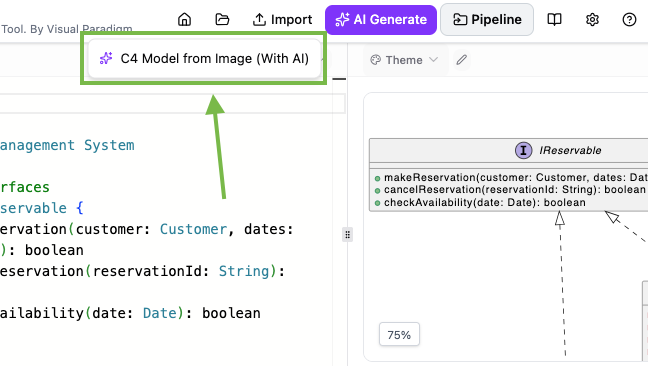Click the 'System' word in code comment
Screen dimensions: 648x366
click(109, 145)
